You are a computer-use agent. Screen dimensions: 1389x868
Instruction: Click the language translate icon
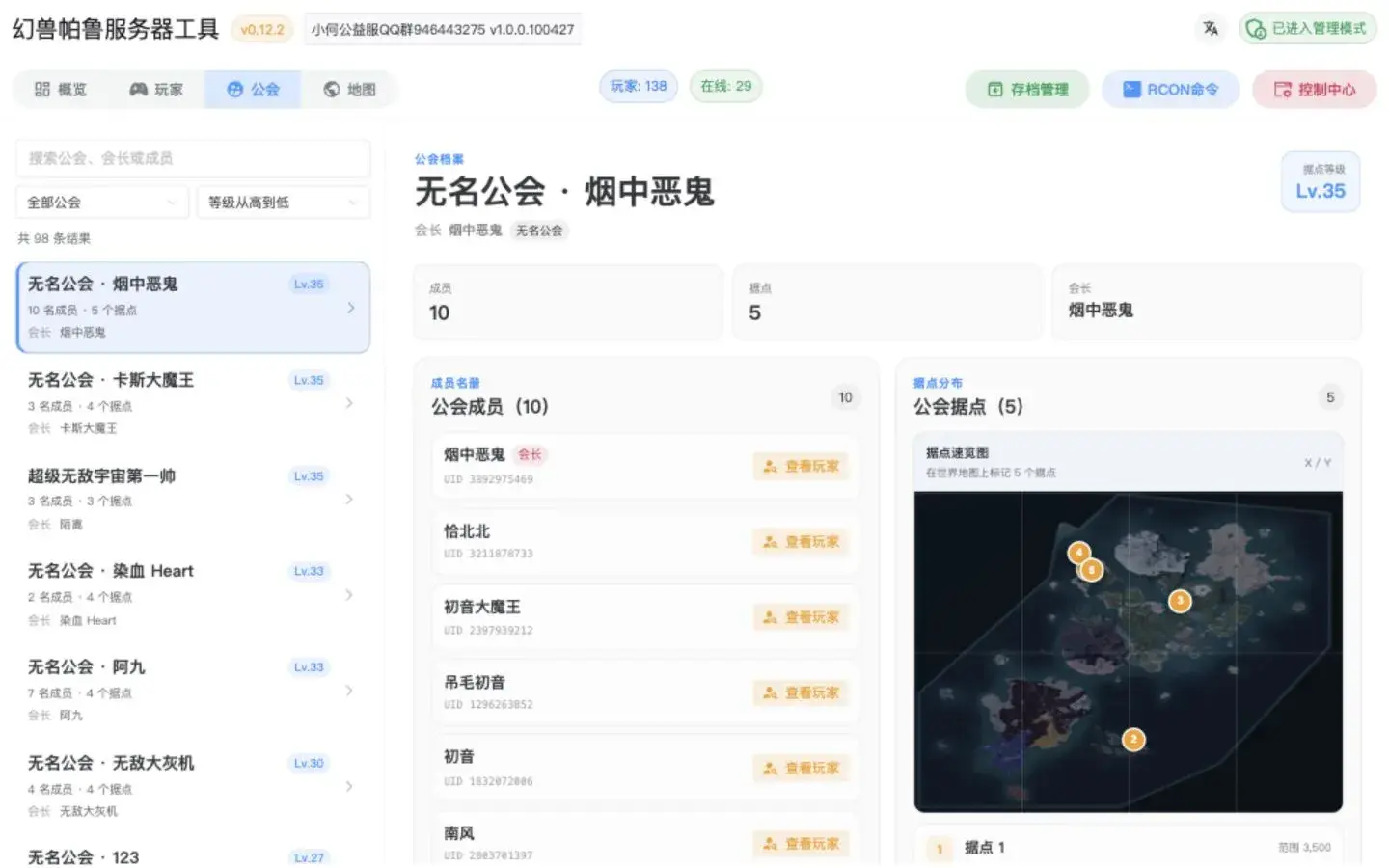pyautogui.click(x=1210, y=29)
